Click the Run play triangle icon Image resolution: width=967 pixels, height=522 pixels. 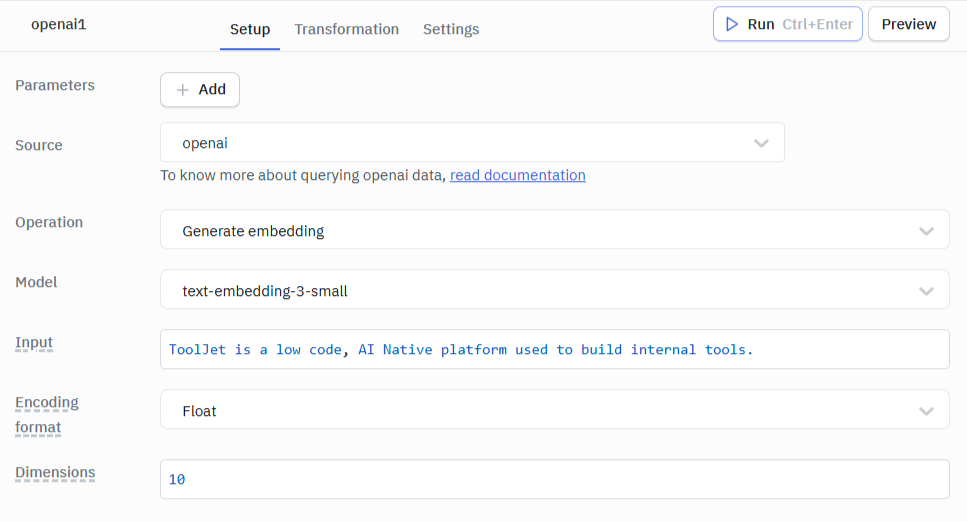pos(732,24)
